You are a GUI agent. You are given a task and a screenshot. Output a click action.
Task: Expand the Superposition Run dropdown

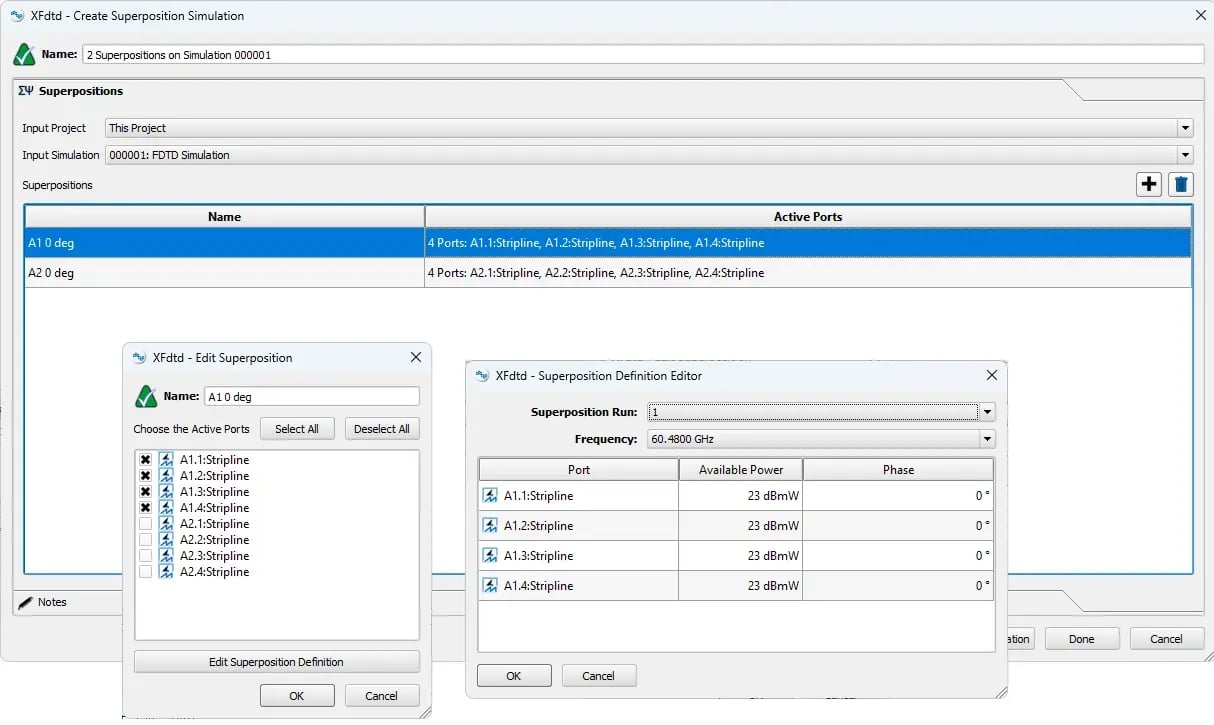point(987,412)
